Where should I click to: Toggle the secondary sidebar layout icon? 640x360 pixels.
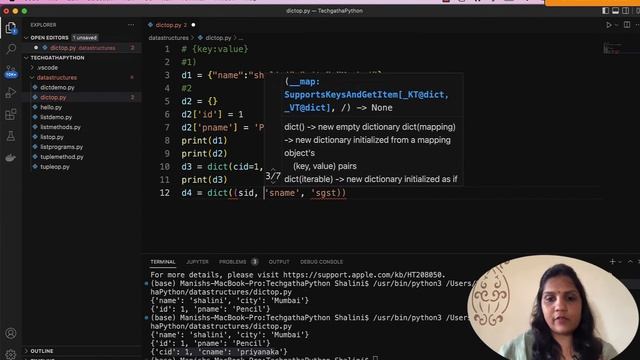(x=625, y=11)
